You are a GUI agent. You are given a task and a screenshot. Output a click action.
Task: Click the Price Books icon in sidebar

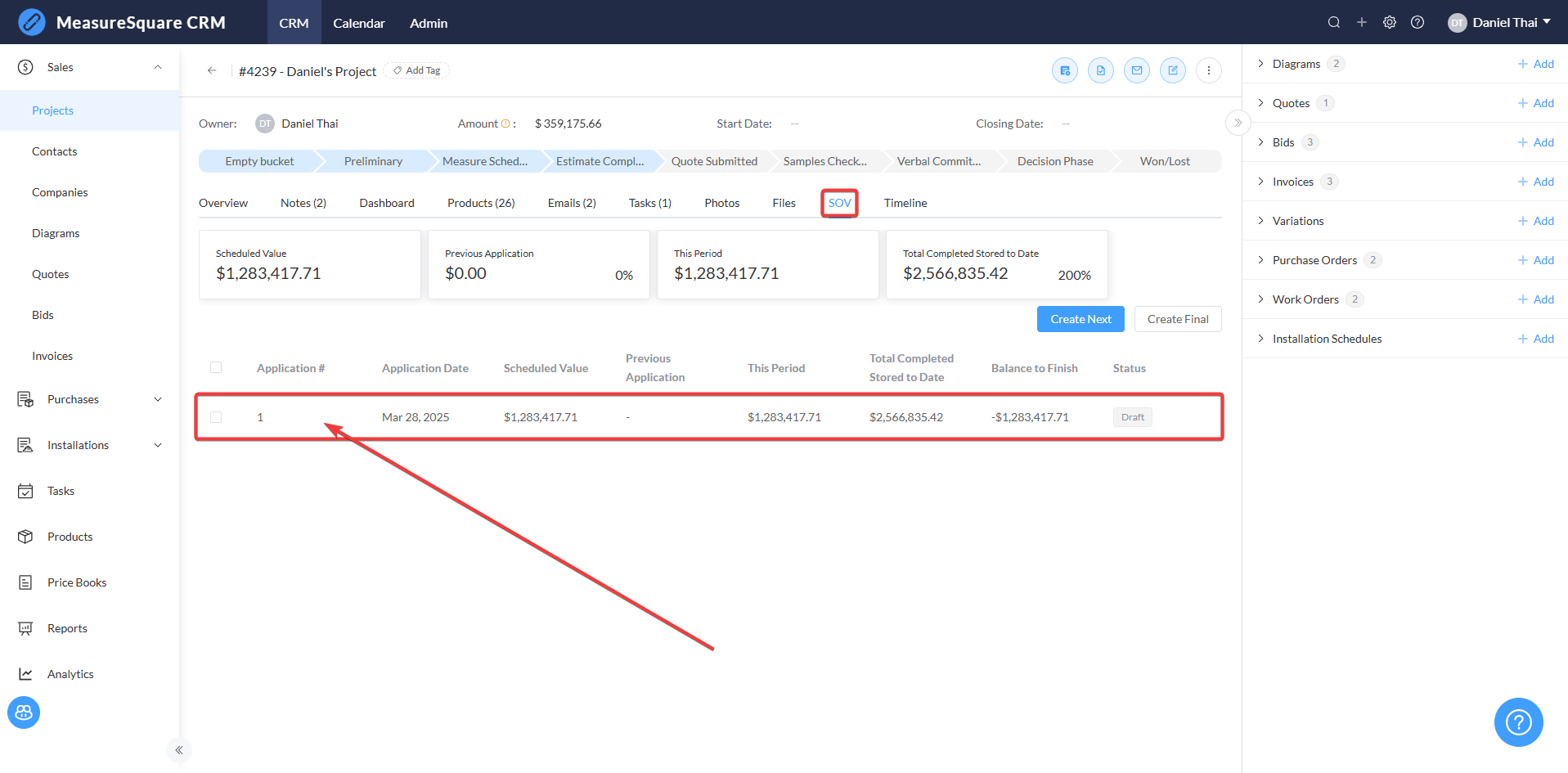pyautogui.click(x=25, y=582)
